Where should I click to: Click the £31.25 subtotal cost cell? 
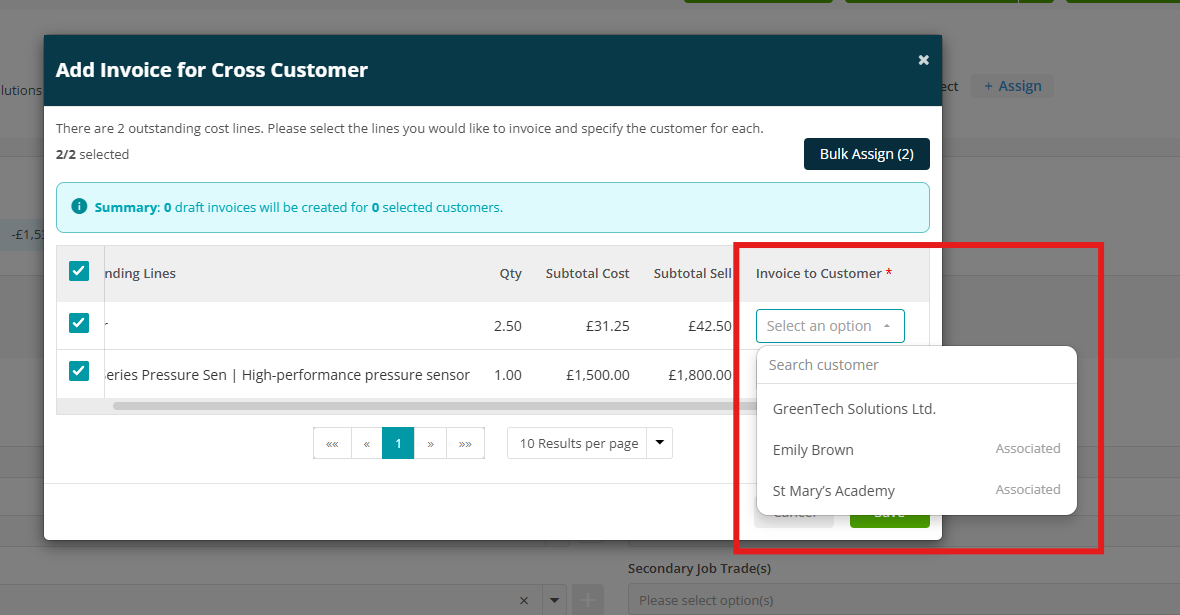607,326
